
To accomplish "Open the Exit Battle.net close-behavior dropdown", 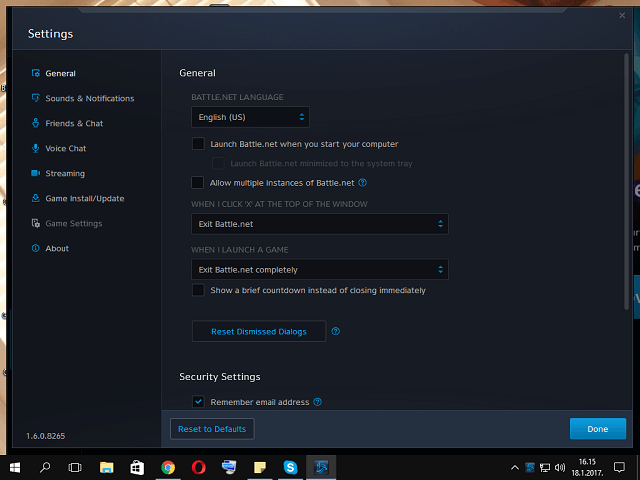I will pyautogui.click(x=320, y=224).
